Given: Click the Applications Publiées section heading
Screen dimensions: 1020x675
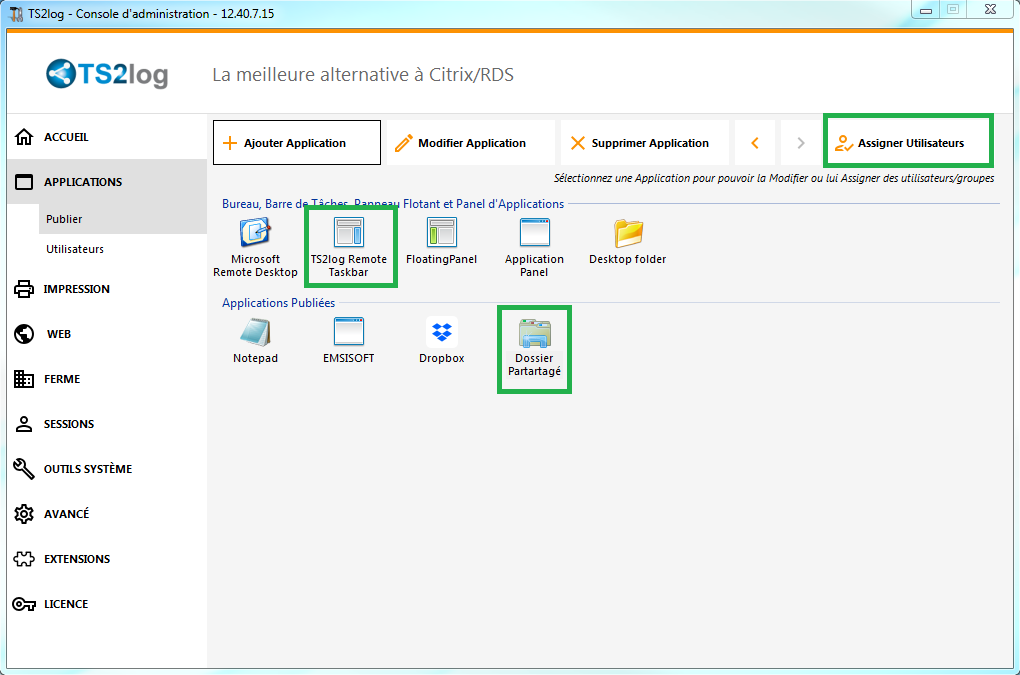Looking at the screenshot, I should (x=278, y=303).
